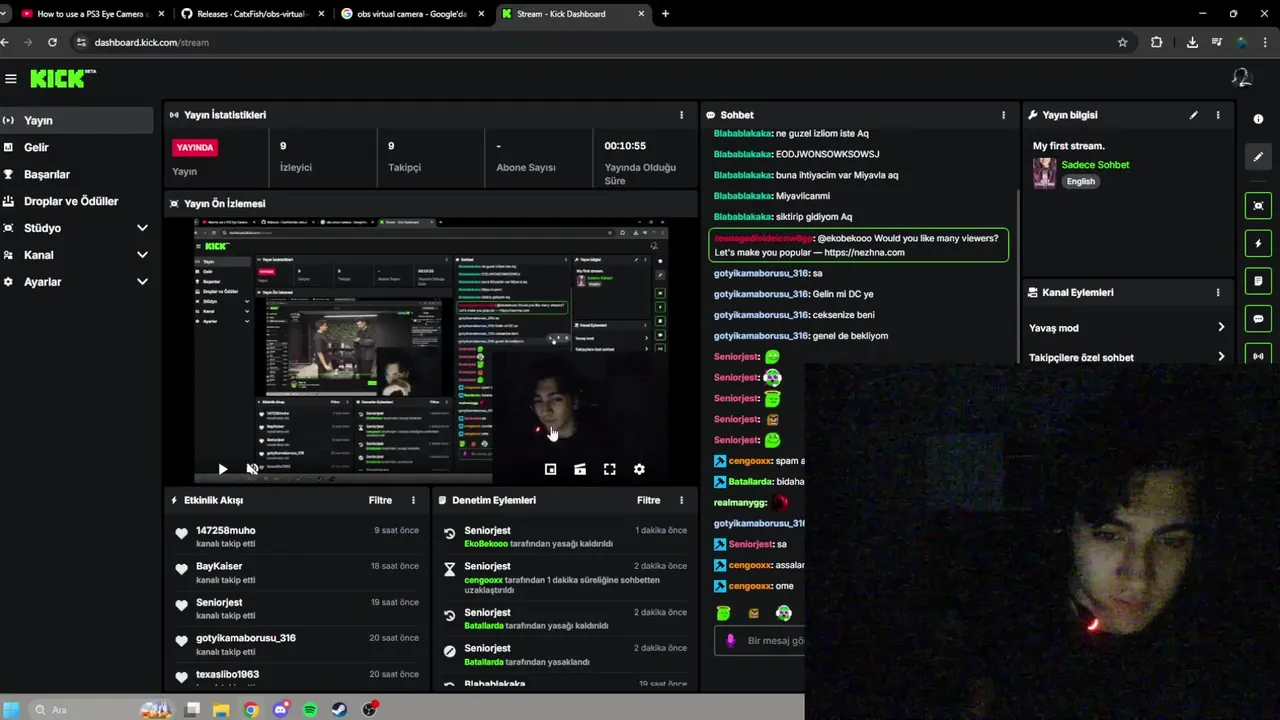Toggle the chat bubble widget icon
The width and height of the screenshot is (1280, 720).
coord(1258,319)
